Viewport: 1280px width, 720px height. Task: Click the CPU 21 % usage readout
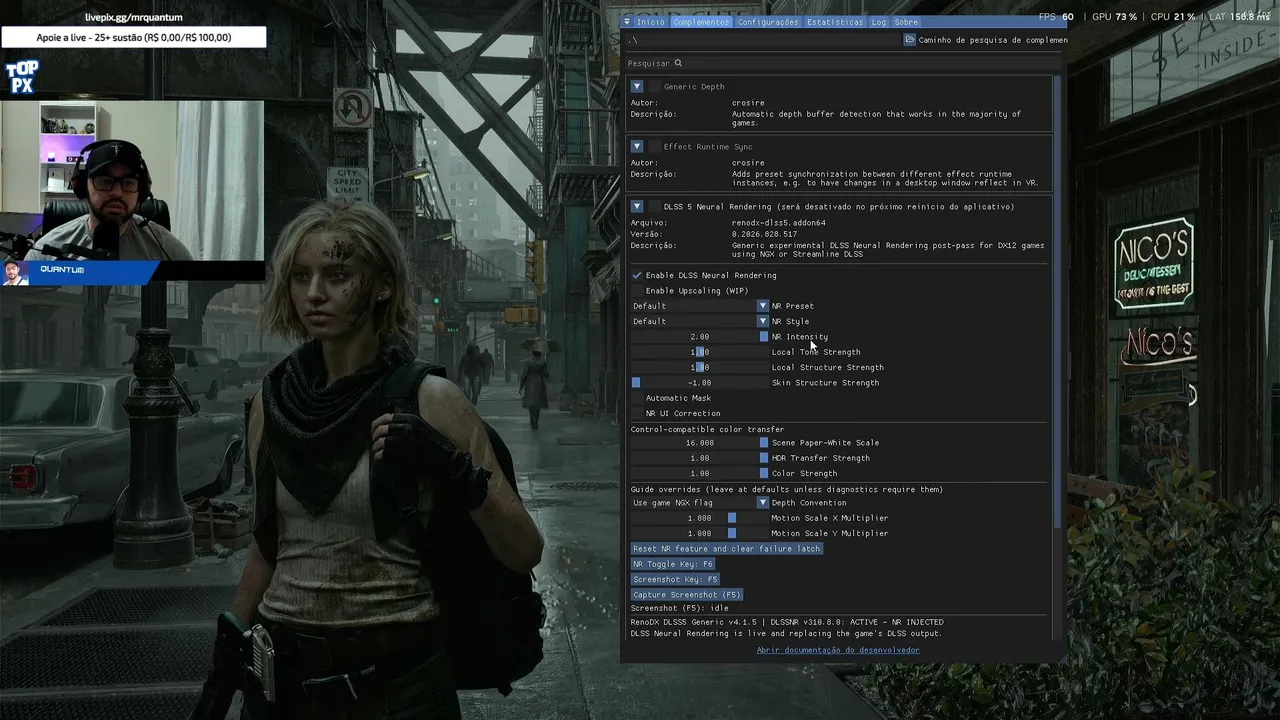click(x=1173, y=17)
